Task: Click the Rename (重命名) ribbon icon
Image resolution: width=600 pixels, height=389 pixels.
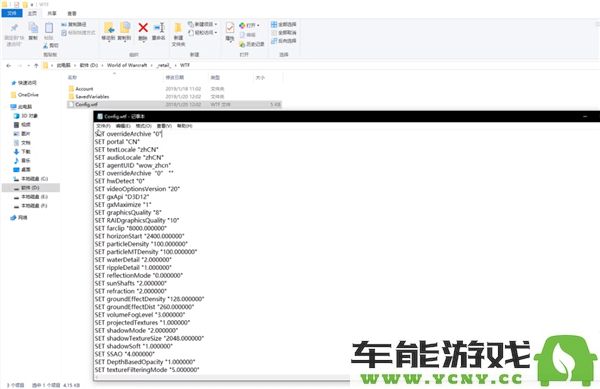Action: coord(159,28)
